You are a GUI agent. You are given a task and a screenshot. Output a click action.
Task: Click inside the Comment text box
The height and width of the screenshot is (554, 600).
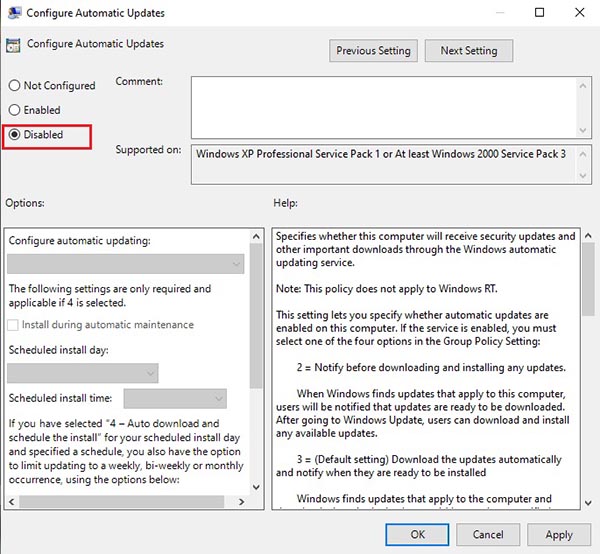click(x=384, y=108)
